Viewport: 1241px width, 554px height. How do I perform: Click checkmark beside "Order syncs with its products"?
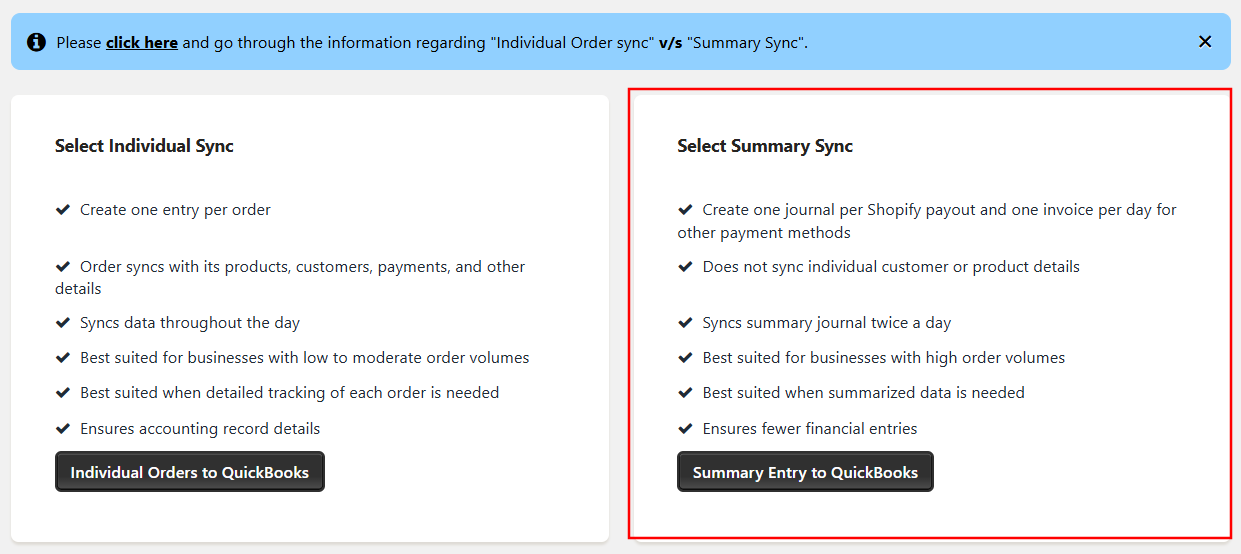point(63,267)
